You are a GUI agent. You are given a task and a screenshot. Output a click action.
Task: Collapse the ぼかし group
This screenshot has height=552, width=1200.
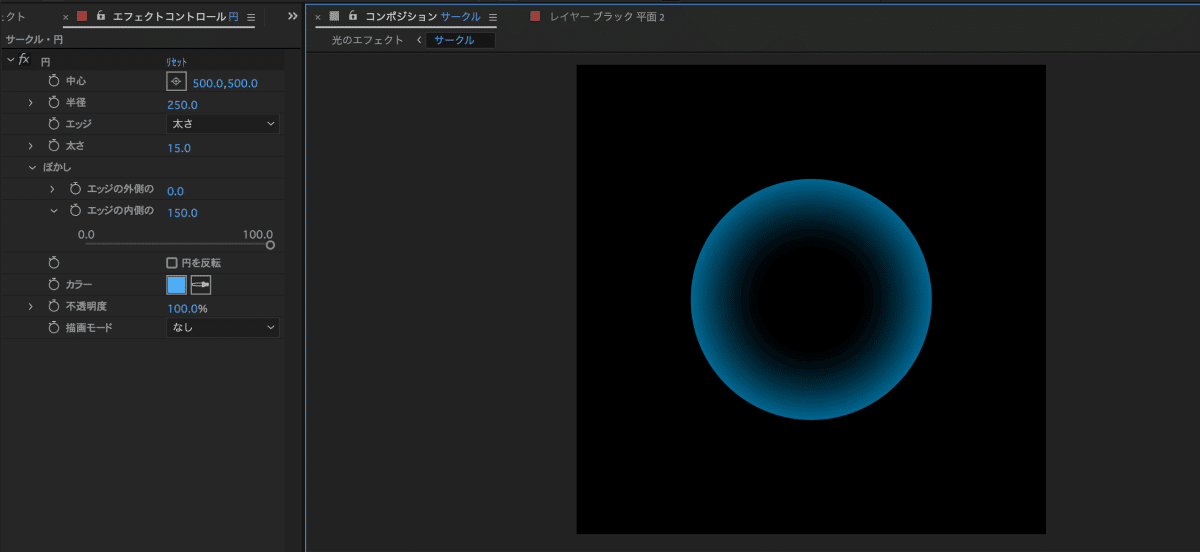point(32,167)
